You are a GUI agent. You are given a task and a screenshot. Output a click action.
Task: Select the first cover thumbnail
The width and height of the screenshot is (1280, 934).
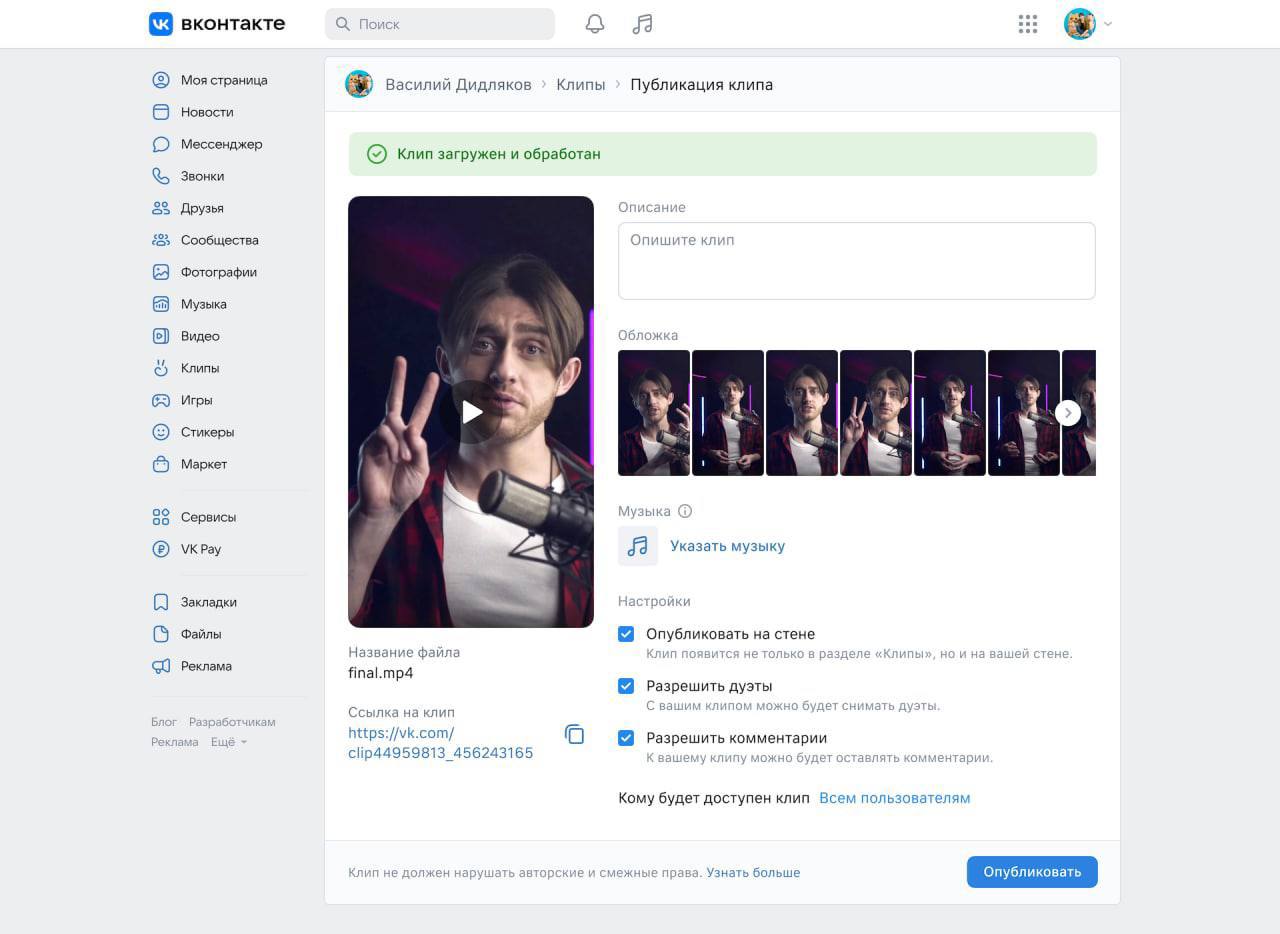654,412
